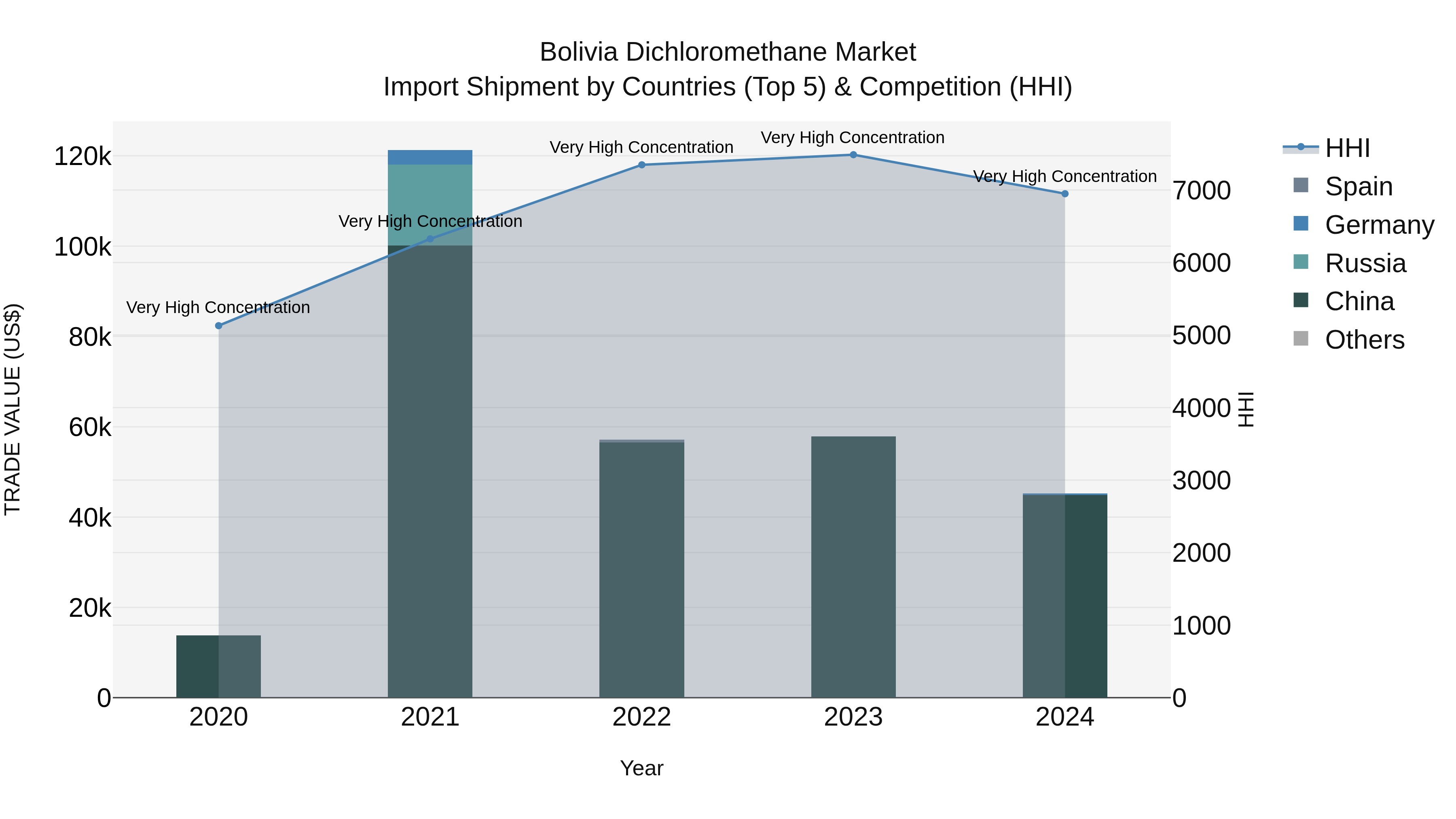Click the Germany blue swatch in legend

[1301, 224]
